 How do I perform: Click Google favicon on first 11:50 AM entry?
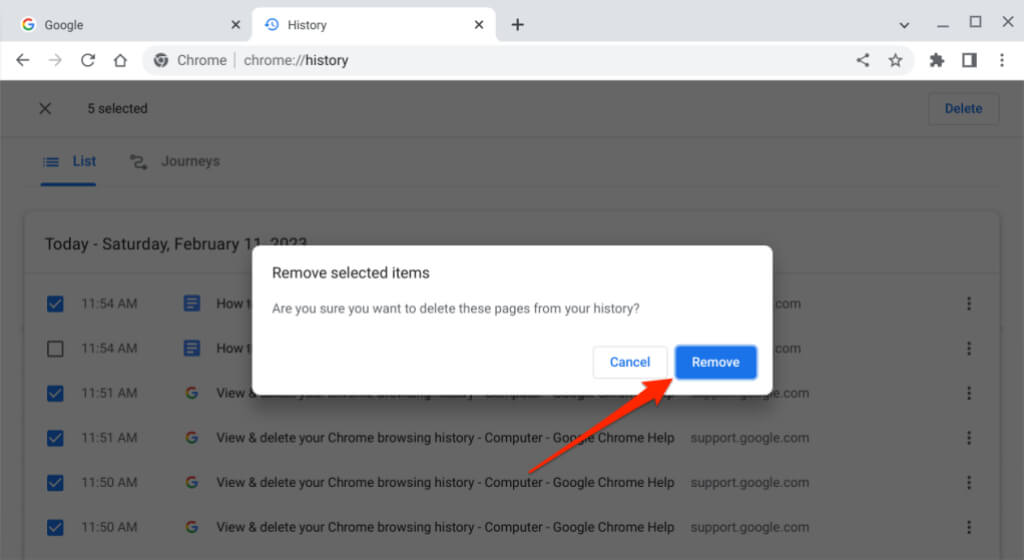click(x=191, y=482)
